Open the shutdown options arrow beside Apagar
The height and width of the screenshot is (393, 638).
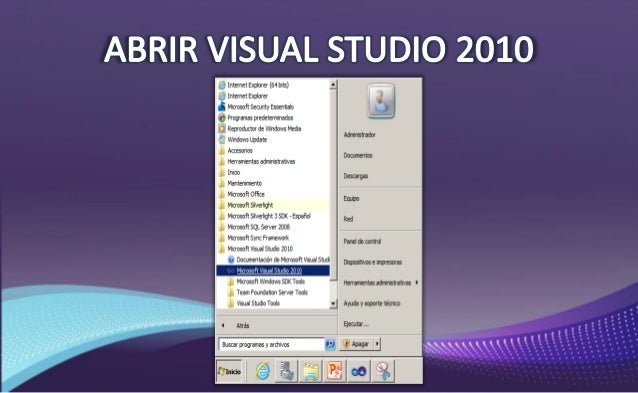pyautogui.click(x=377, y=344)
